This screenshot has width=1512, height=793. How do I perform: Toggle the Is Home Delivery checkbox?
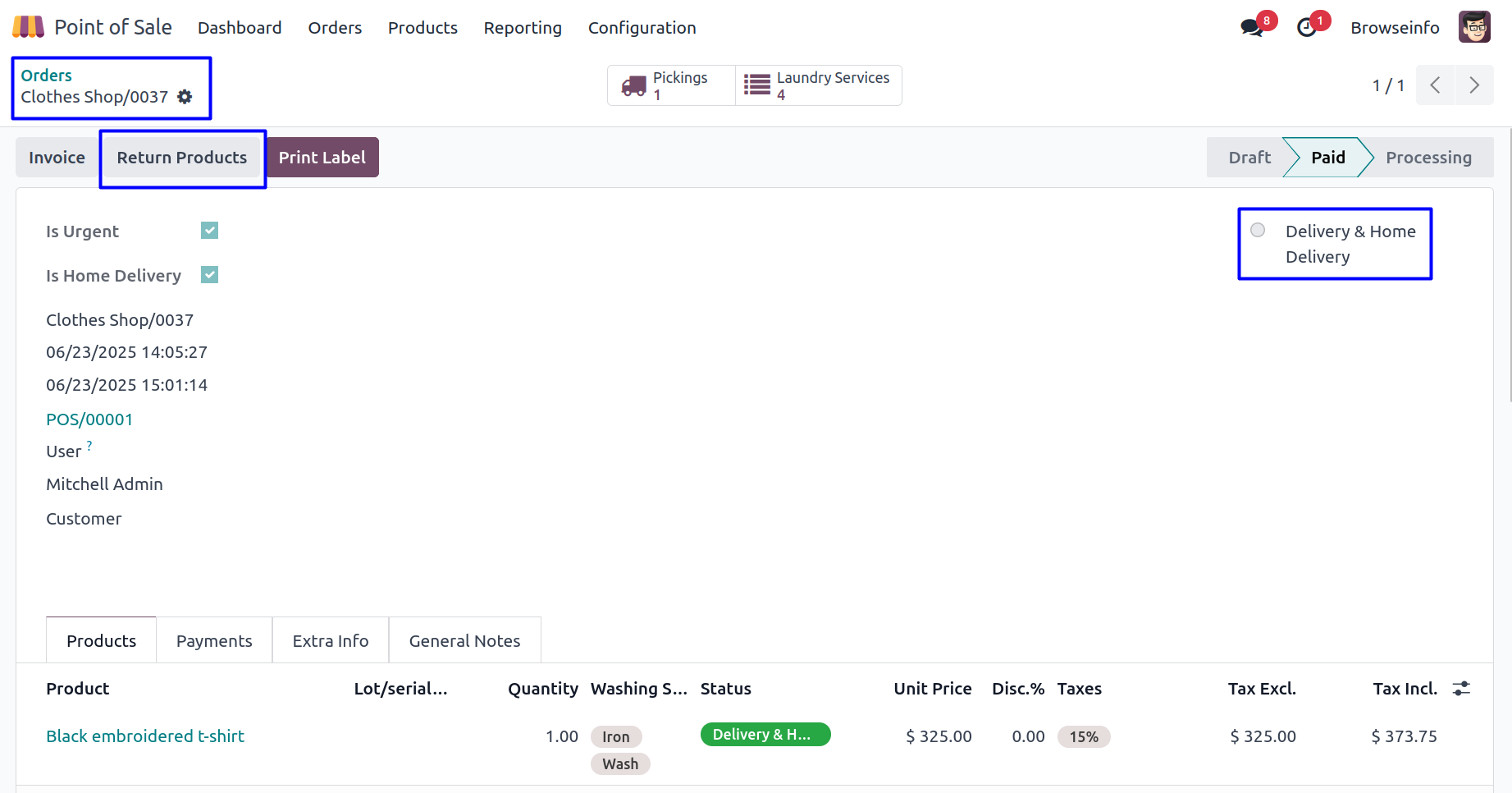click(x=210, y=275)
